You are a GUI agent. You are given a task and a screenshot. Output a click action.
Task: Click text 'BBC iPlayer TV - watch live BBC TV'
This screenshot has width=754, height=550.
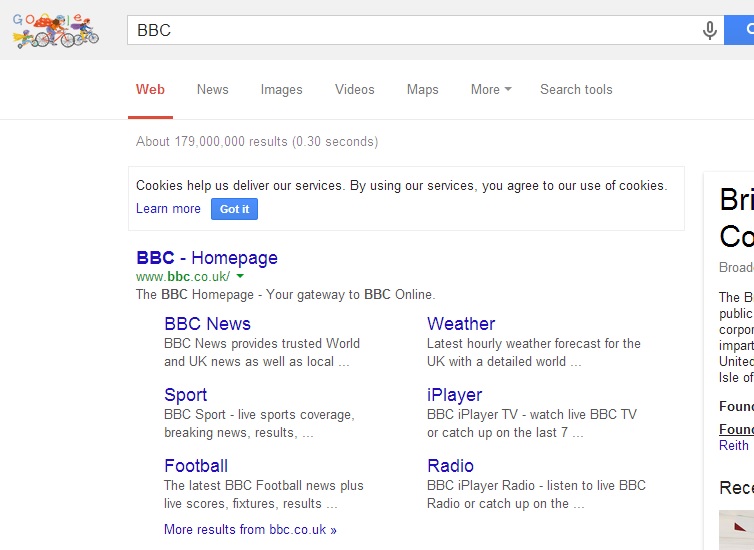[532, 414]
